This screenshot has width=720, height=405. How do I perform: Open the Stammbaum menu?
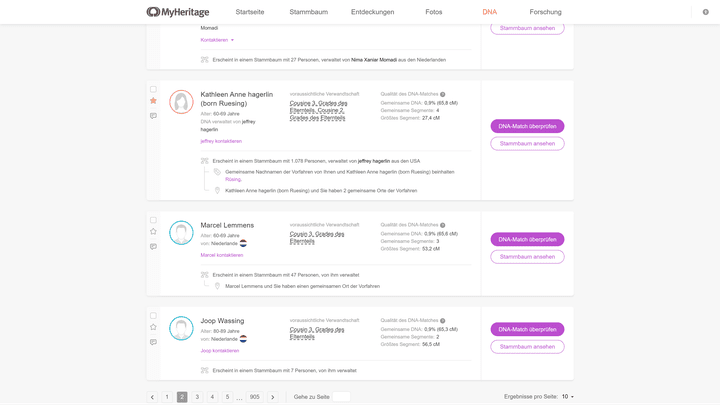[309, 12]
